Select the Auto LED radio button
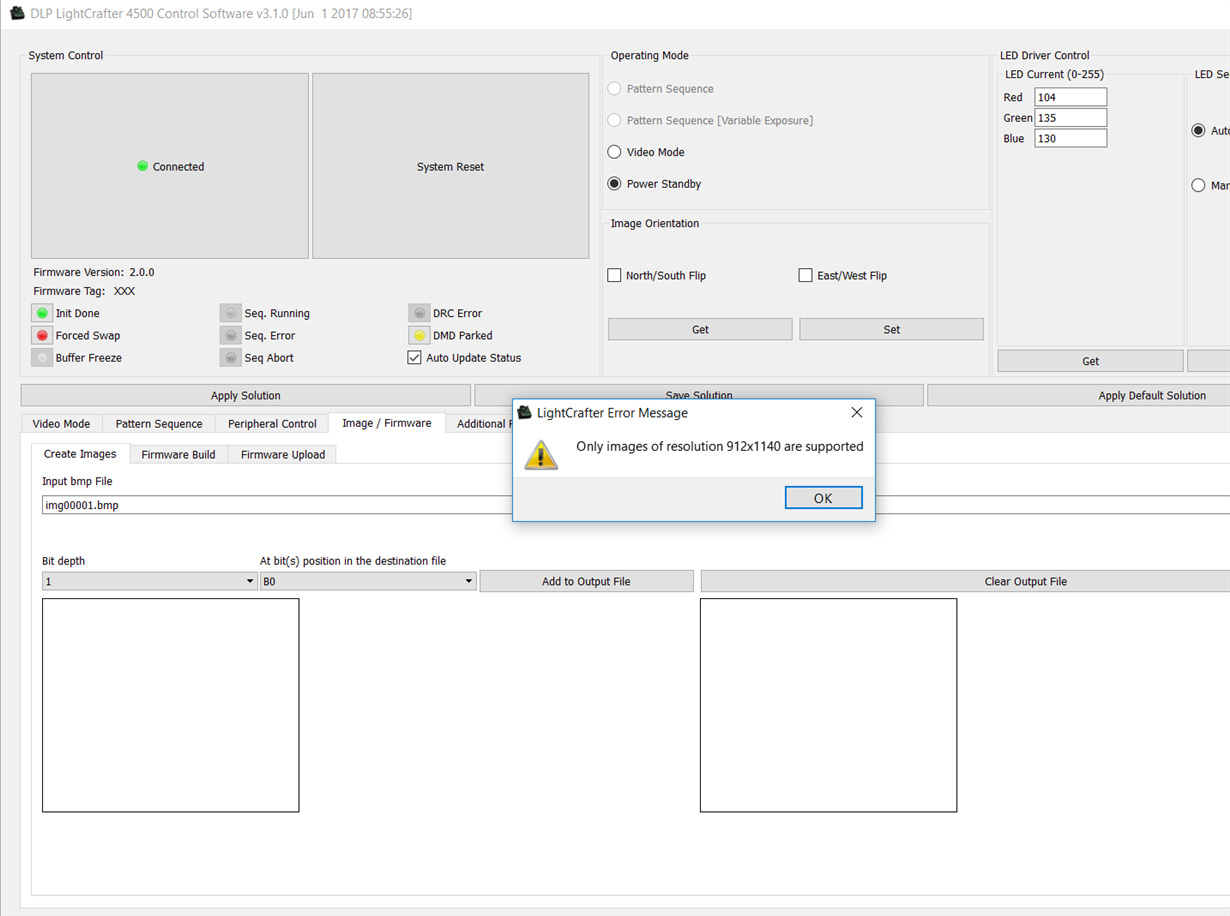1230x916 pixels. (x=1198, y=130)
